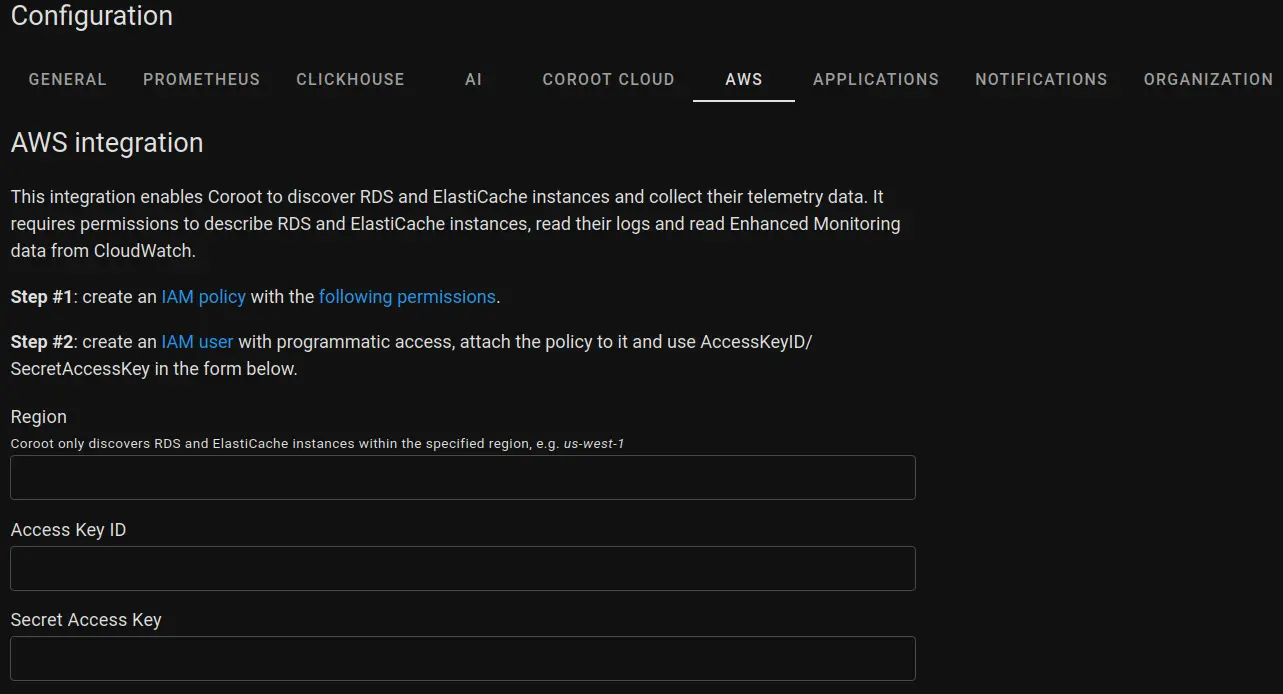Image resolution: width=1283 pixels, height=694 pixels.
Task: Switch to the Notifications tab
Action: point(1041,79)
